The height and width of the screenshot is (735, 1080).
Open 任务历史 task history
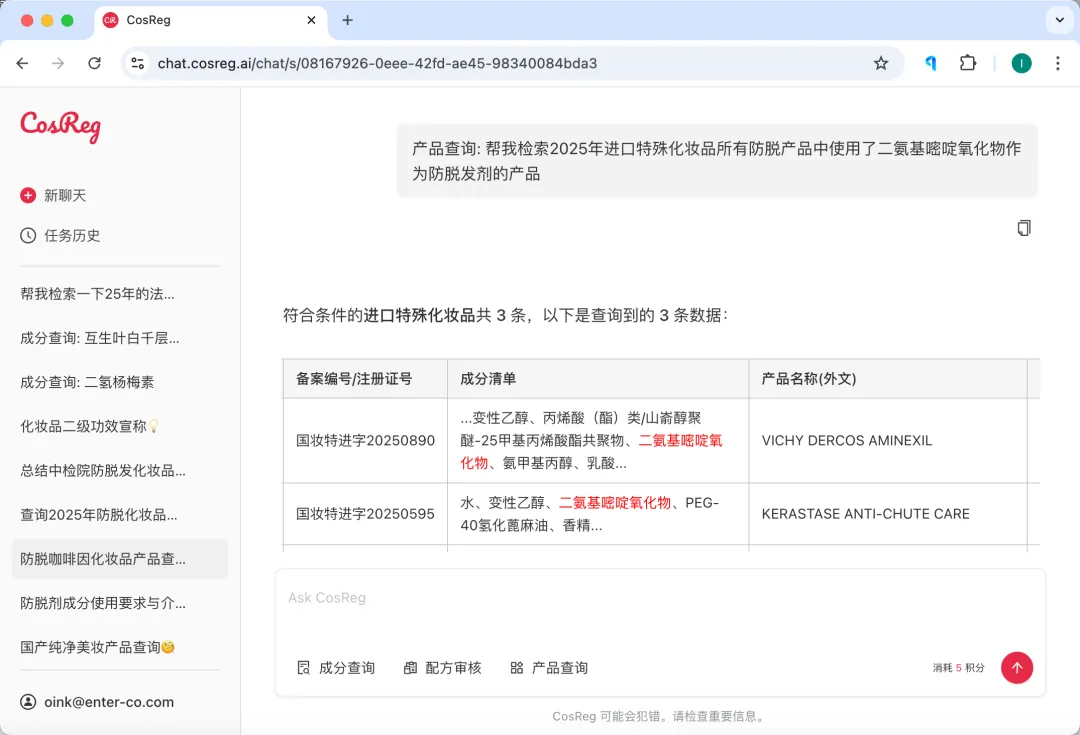coord(61,236)
